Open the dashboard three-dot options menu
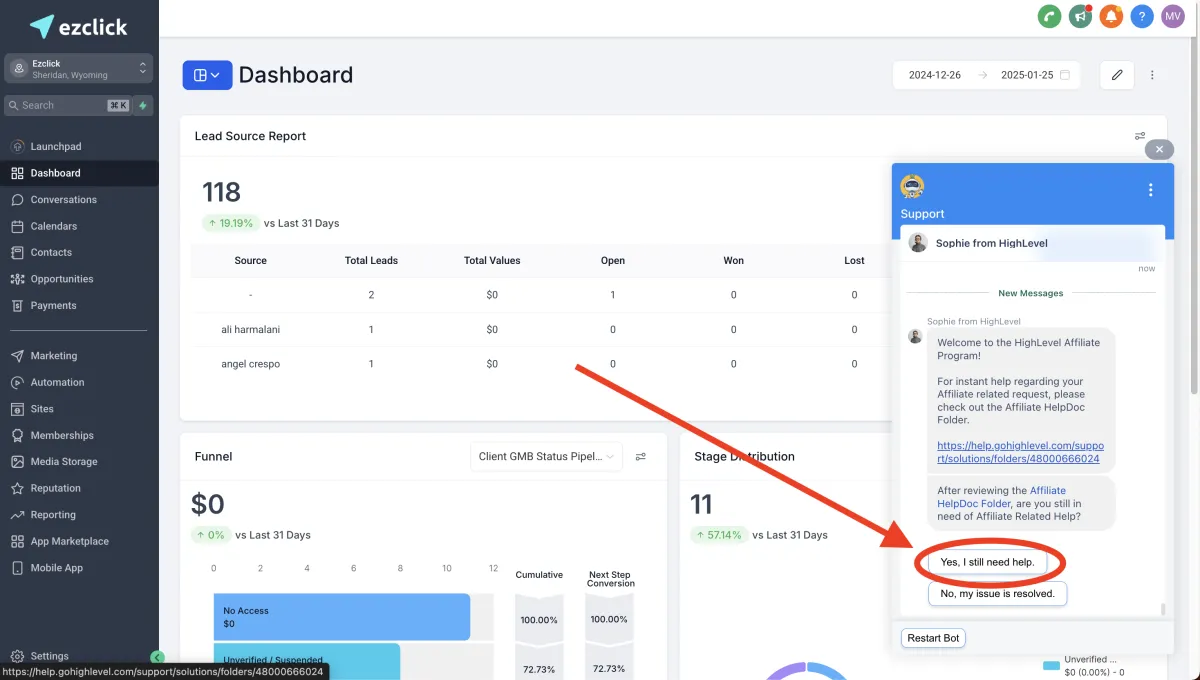 pyautogui.click(x=1152, y=75)
